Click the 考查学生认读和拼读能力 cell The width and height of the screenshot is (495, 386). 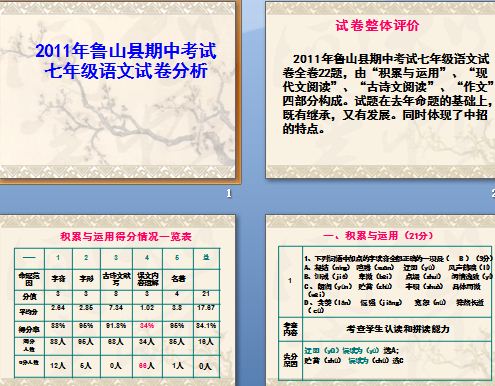point(397,329)
